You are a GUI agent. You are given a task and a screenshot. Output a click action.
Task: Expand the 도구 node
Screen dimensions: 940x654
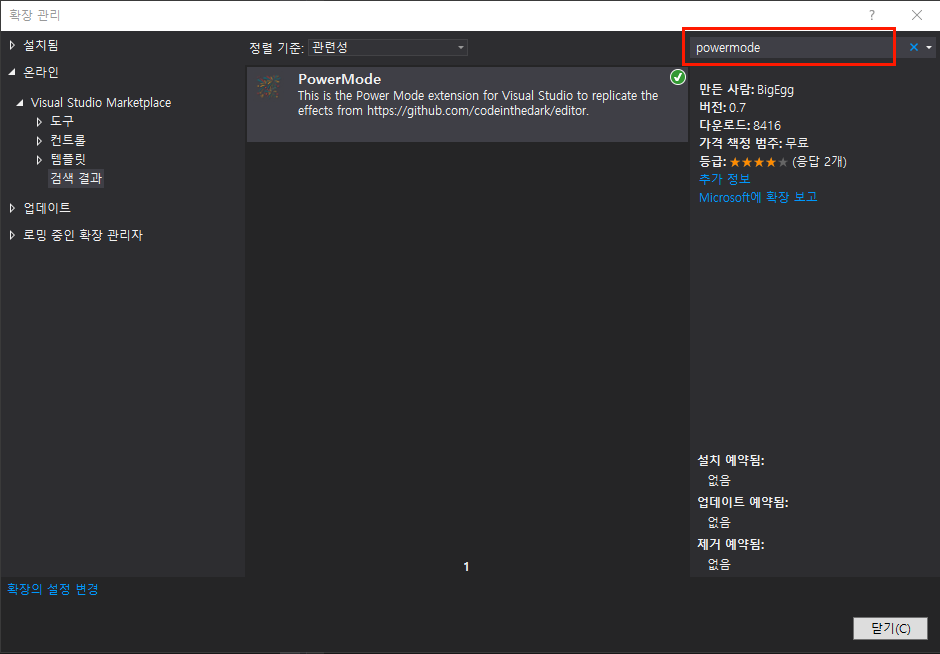point(40,122)
